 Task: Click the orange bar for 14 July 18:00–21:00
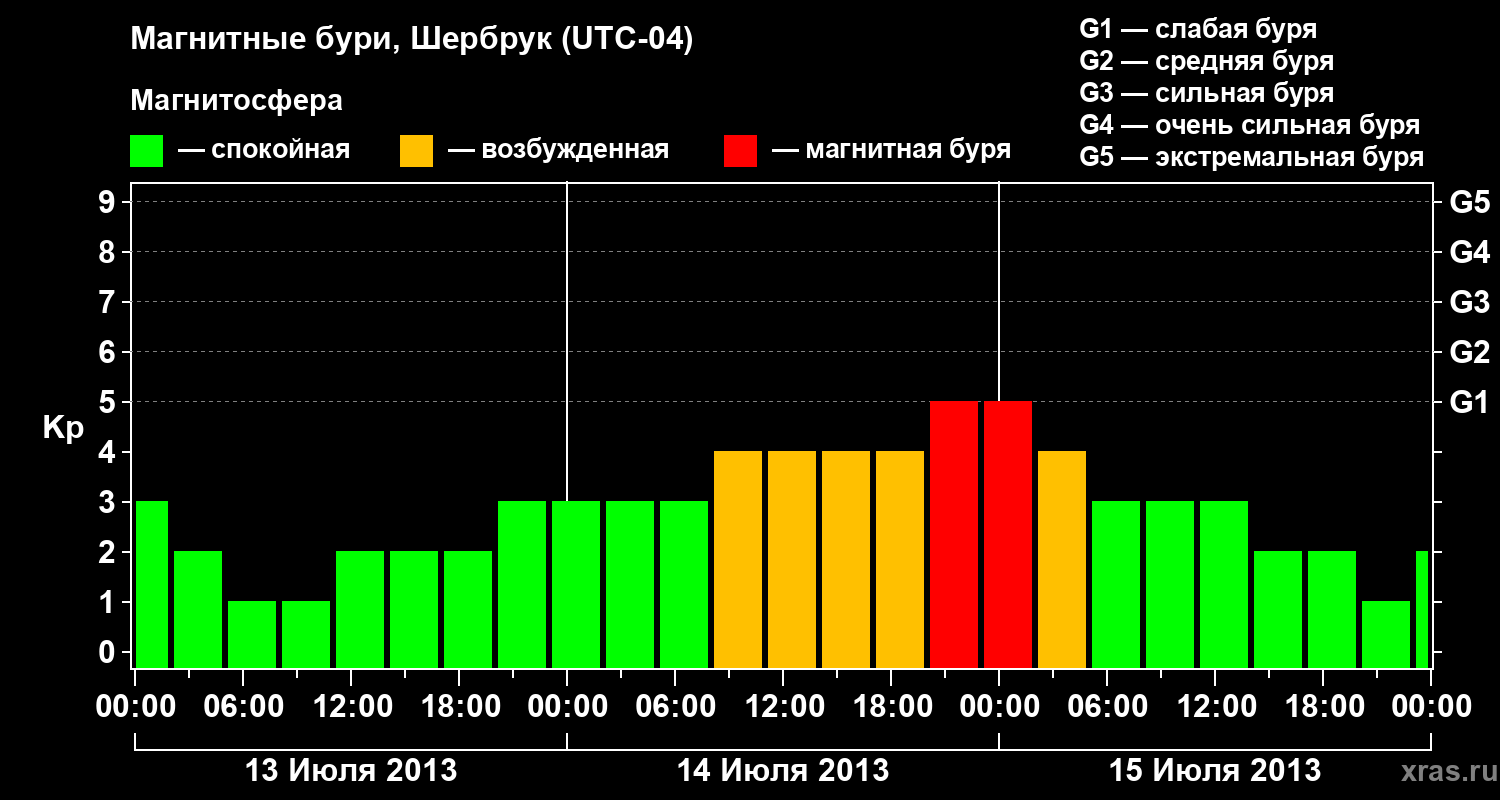[900, 559]
